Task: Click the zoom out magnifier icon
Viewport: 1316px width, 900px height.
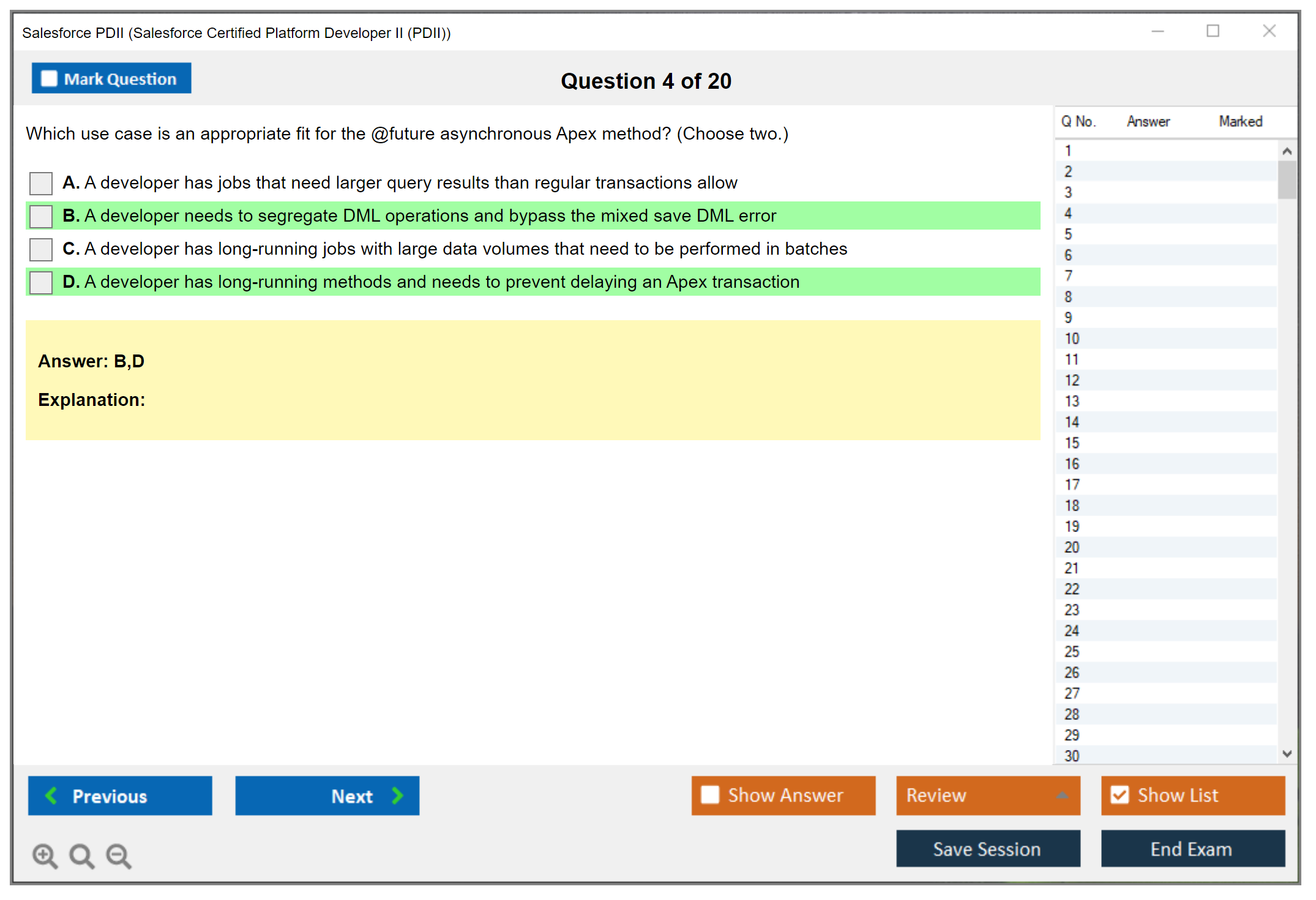Action: pos(118,855)
